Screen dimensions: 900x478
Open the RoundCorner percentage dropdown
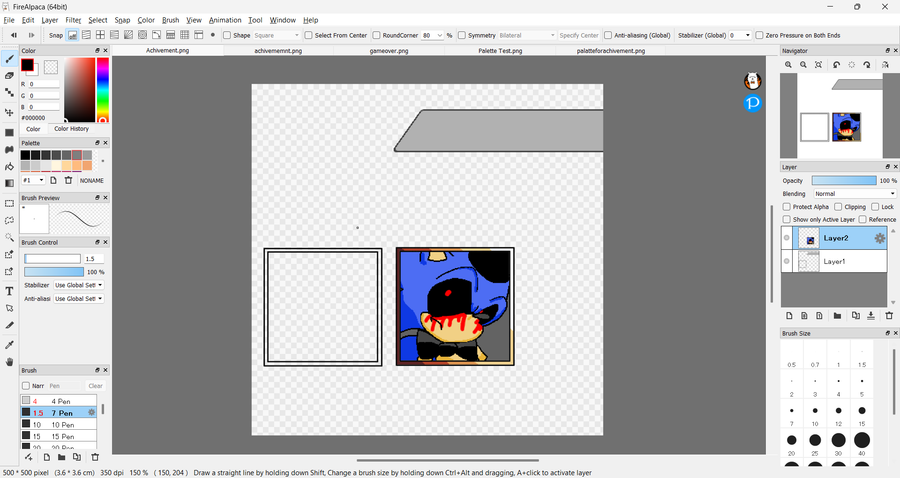pos(433,35)
